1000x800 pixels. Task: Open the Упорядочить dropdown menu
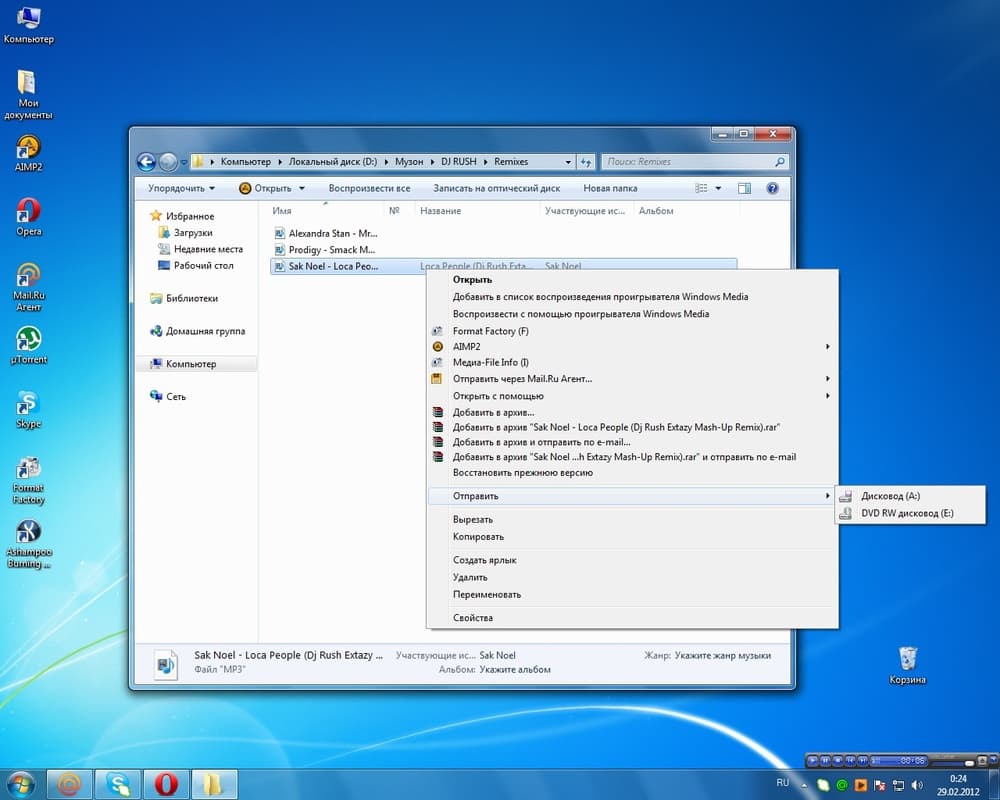[181, 188]
